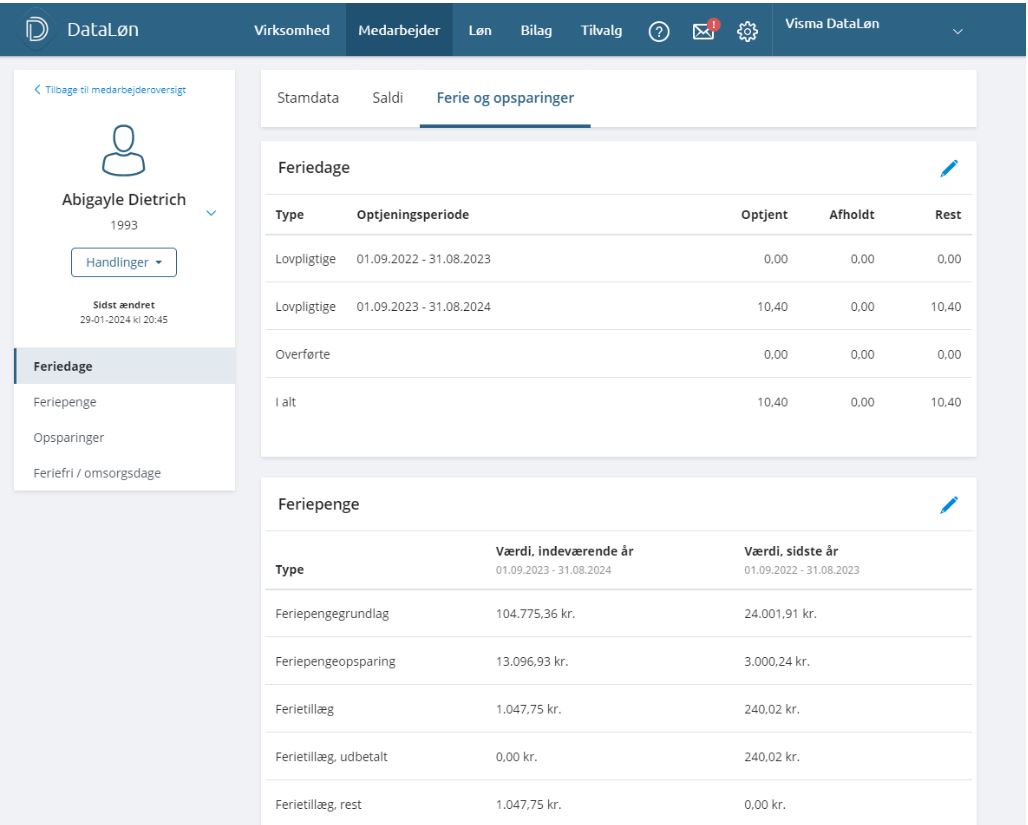Viewport: 1028px width, 825px height.
Task: Expand the chevron beside Abigayle Dietrich
Action: coord(211,213)
